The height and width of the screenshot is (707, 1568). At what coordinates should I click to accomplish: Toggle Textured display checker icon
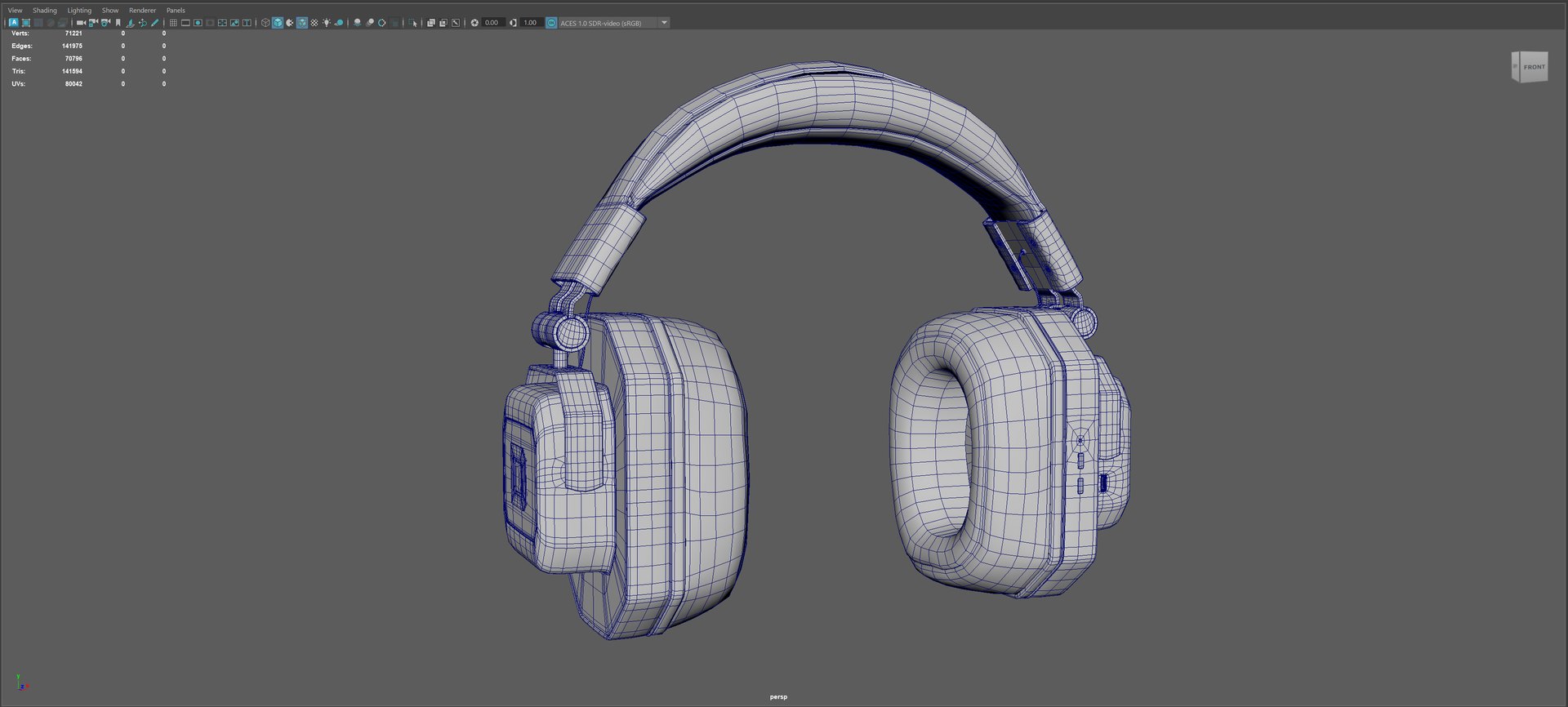314,23
